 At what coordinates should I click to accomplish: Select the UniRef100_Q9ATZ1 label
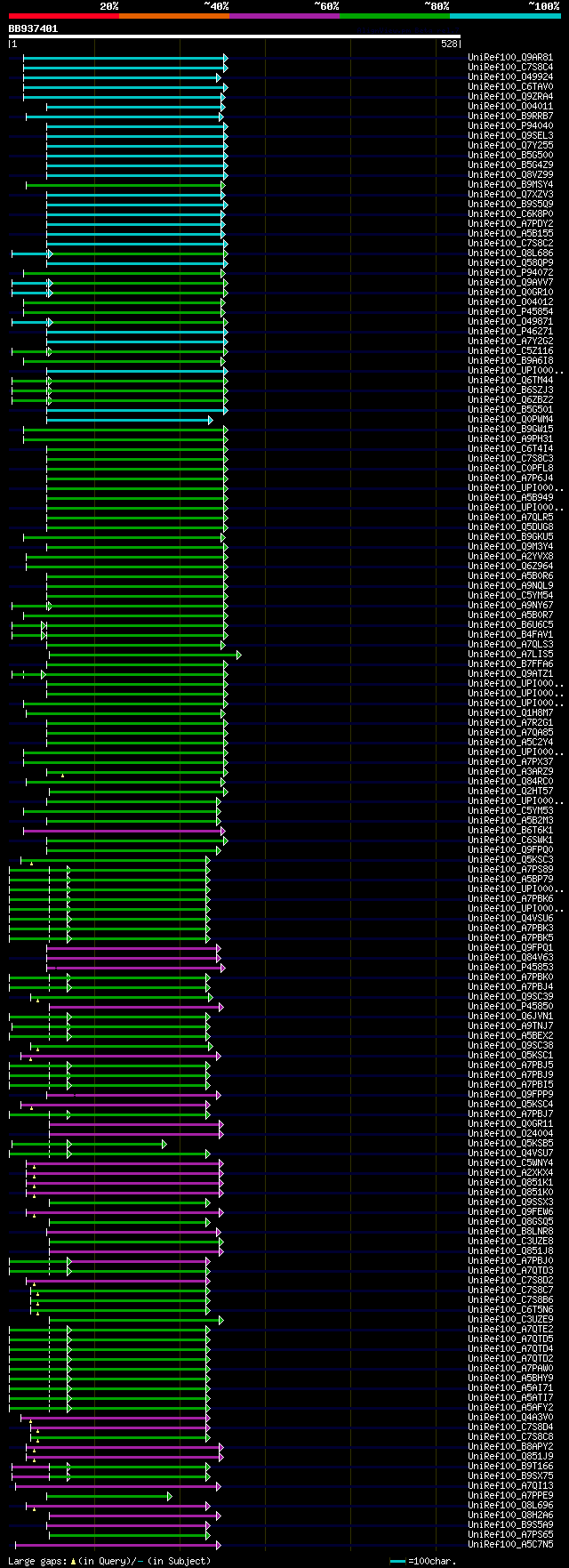pos(510,673)
